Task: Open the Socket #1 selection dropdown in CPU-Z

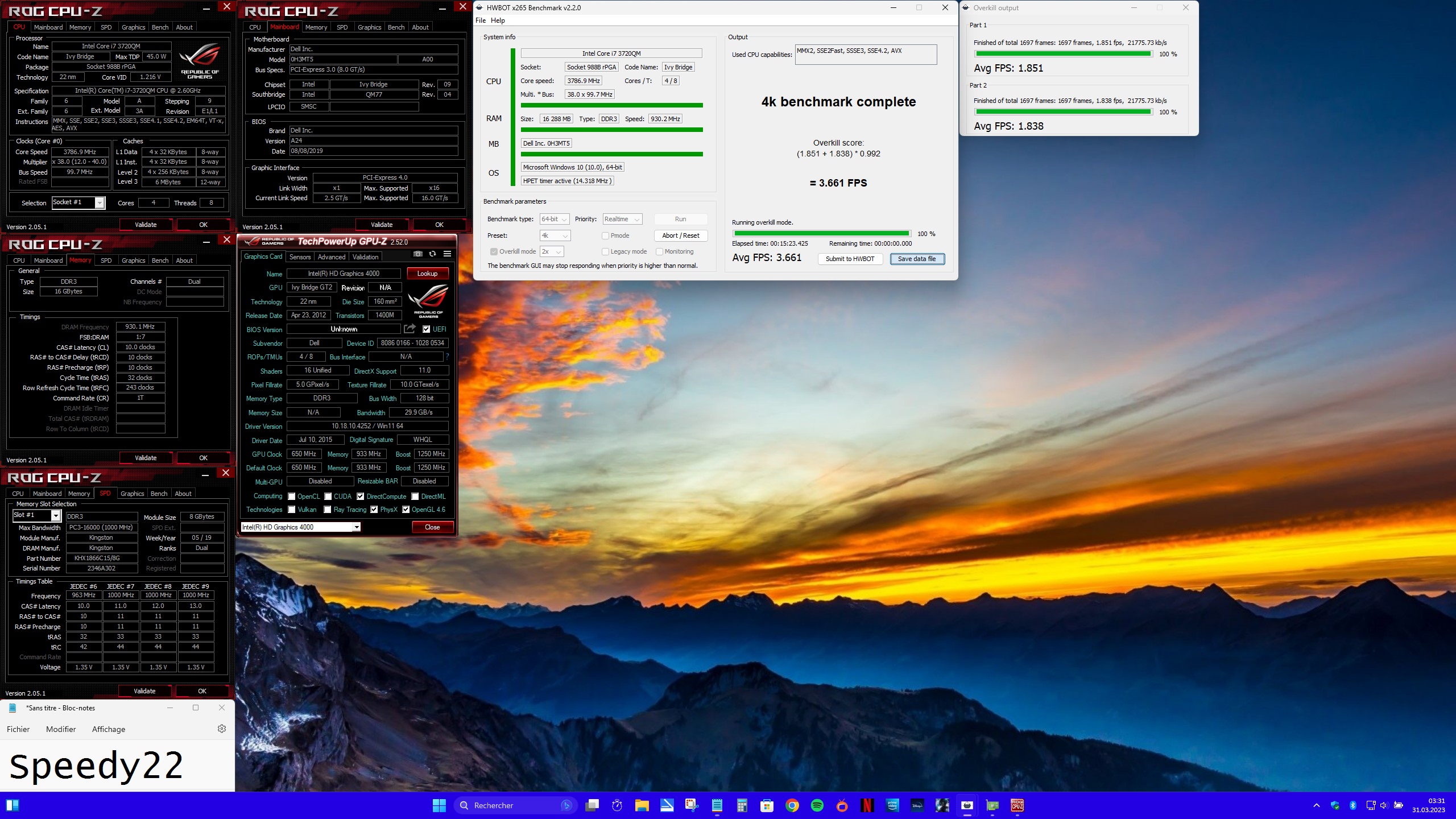Action: point(78,202)
